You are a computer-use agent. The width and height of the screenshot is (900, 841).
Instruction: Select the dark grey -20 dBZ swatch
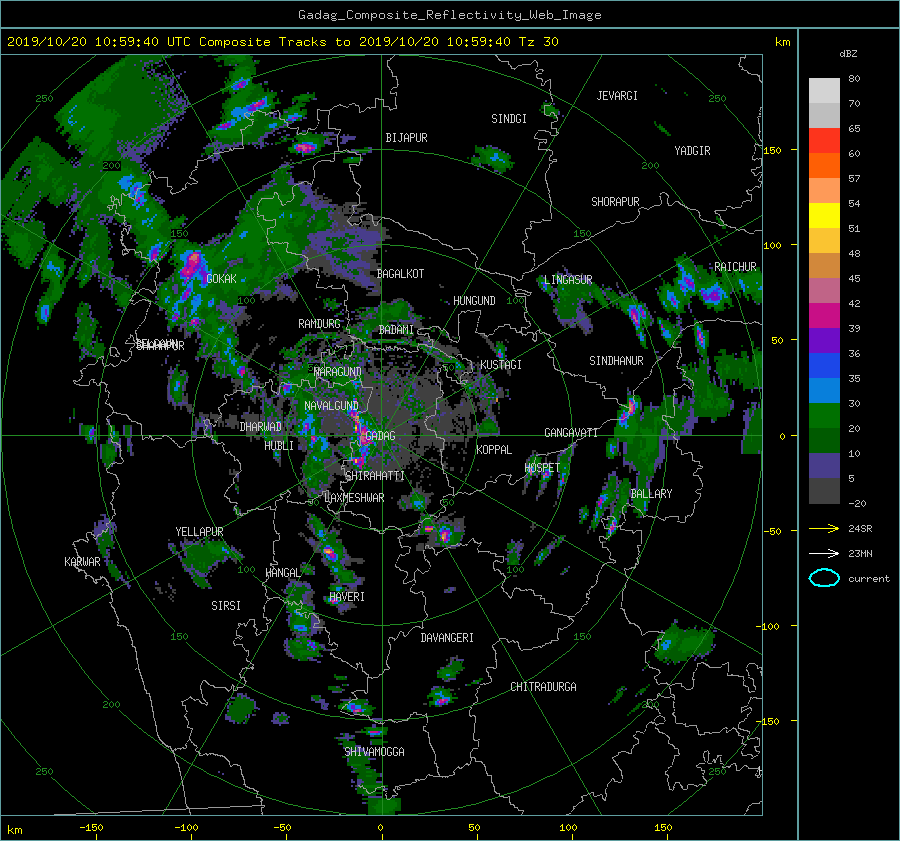tap(824, 491)
